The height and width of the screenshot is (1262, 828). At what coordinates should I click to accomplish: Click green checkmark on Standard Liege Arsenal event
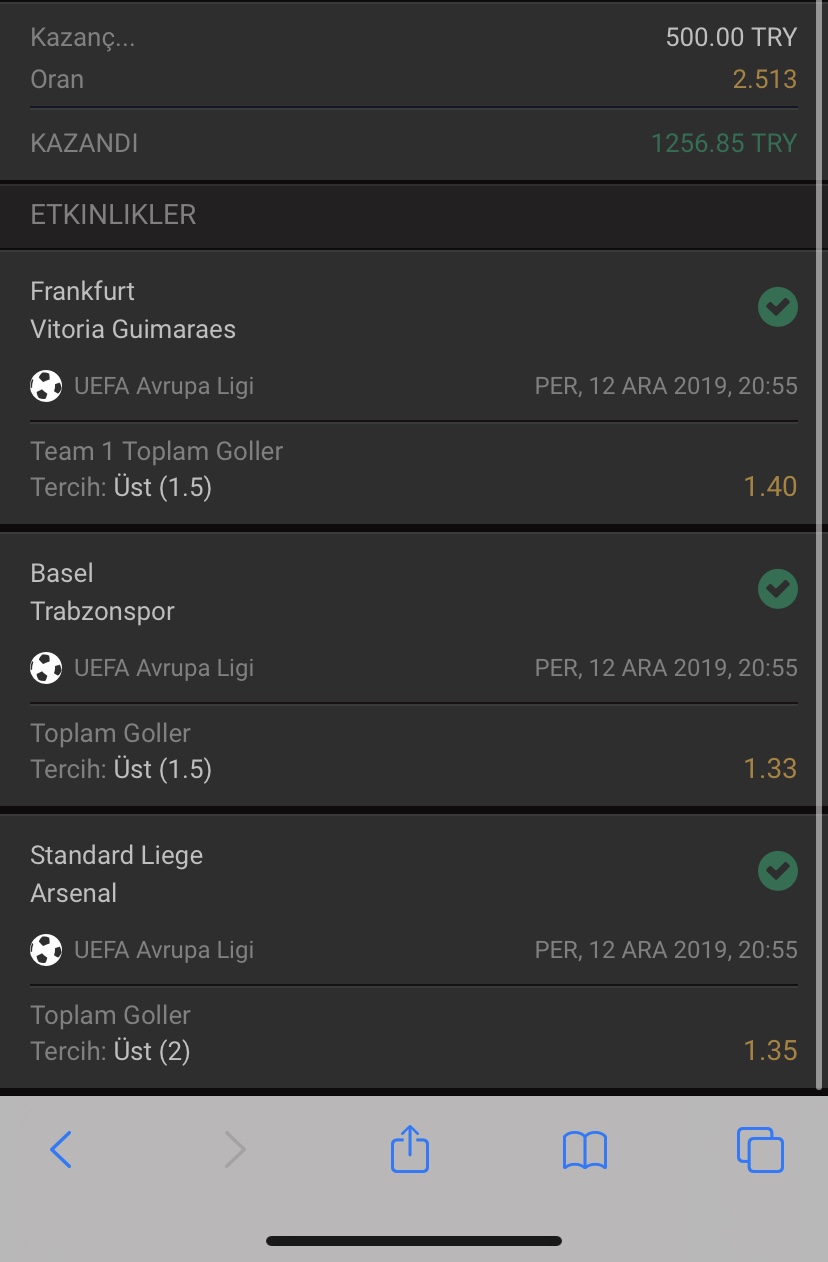point(778,871)
